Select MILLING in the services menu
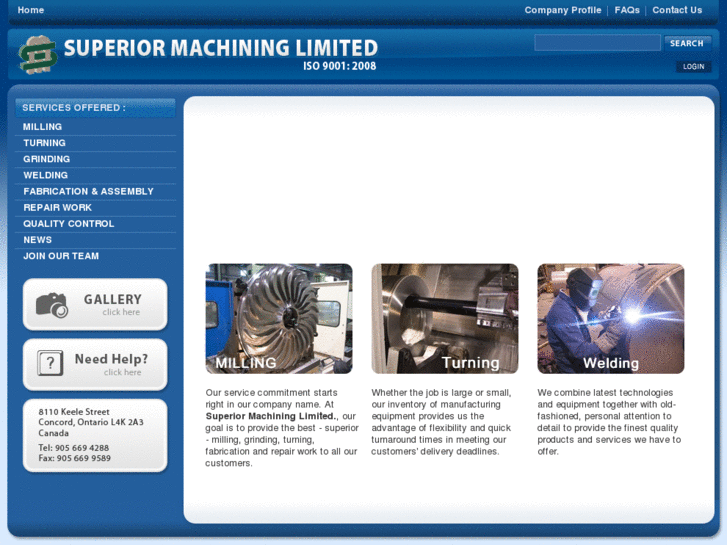This screenshot has height=545, width=727. [42, 127]
